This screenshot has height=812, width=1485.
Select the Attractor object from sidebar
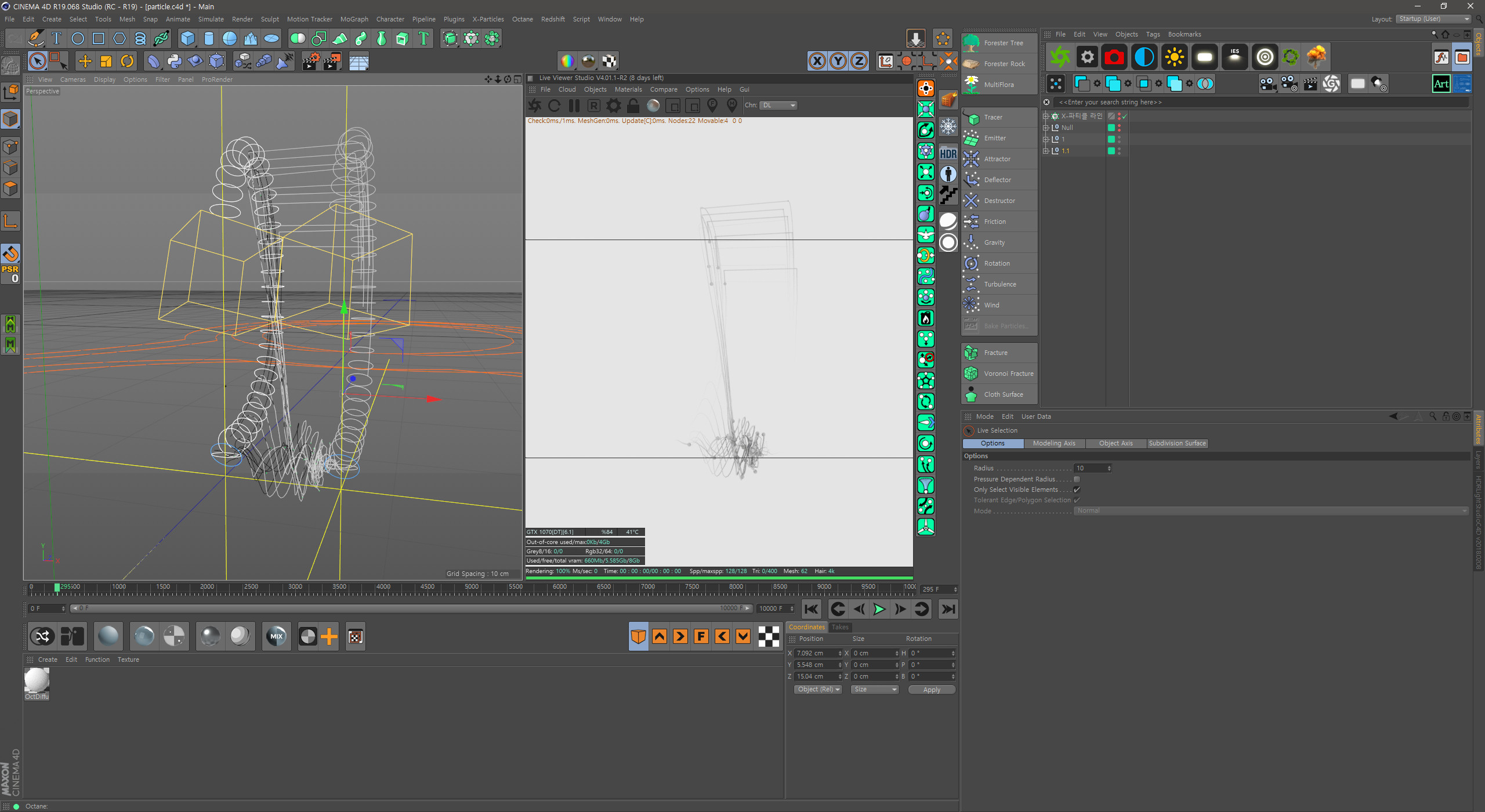[x=997, y=158]
